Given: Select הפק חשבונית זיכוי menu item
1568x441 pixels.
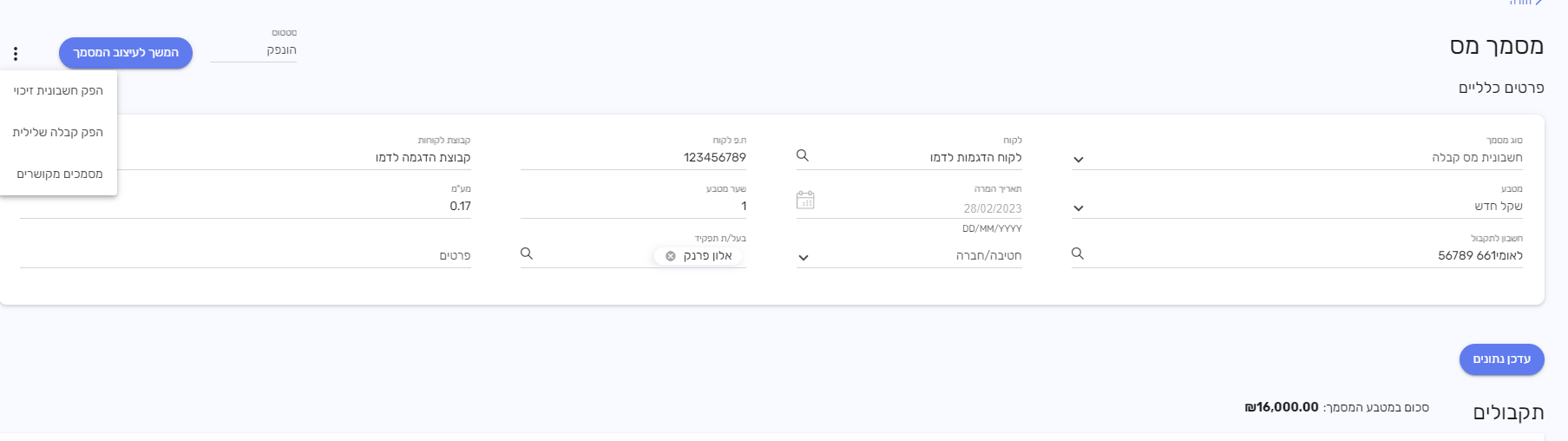Looking at the screenshot, I should tap(58, 91).
